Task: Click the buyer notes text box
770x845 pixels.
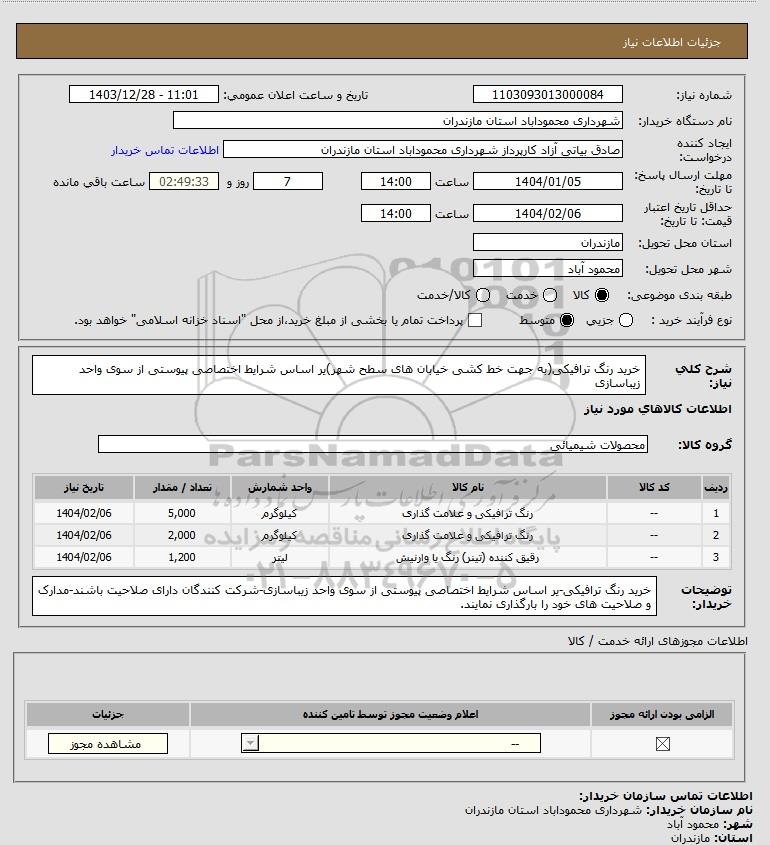Action: click(344, 596)
